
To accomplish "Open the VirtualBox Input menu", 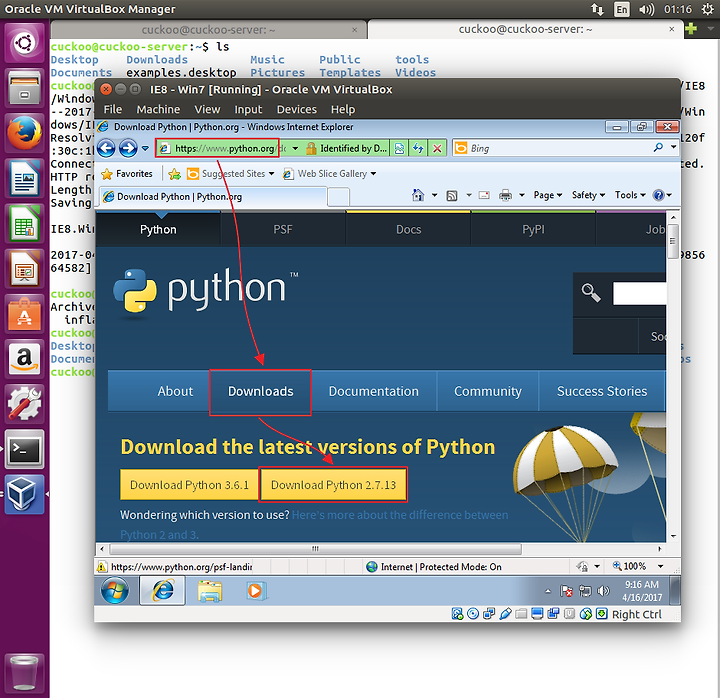I will click(x=248, y=109).
